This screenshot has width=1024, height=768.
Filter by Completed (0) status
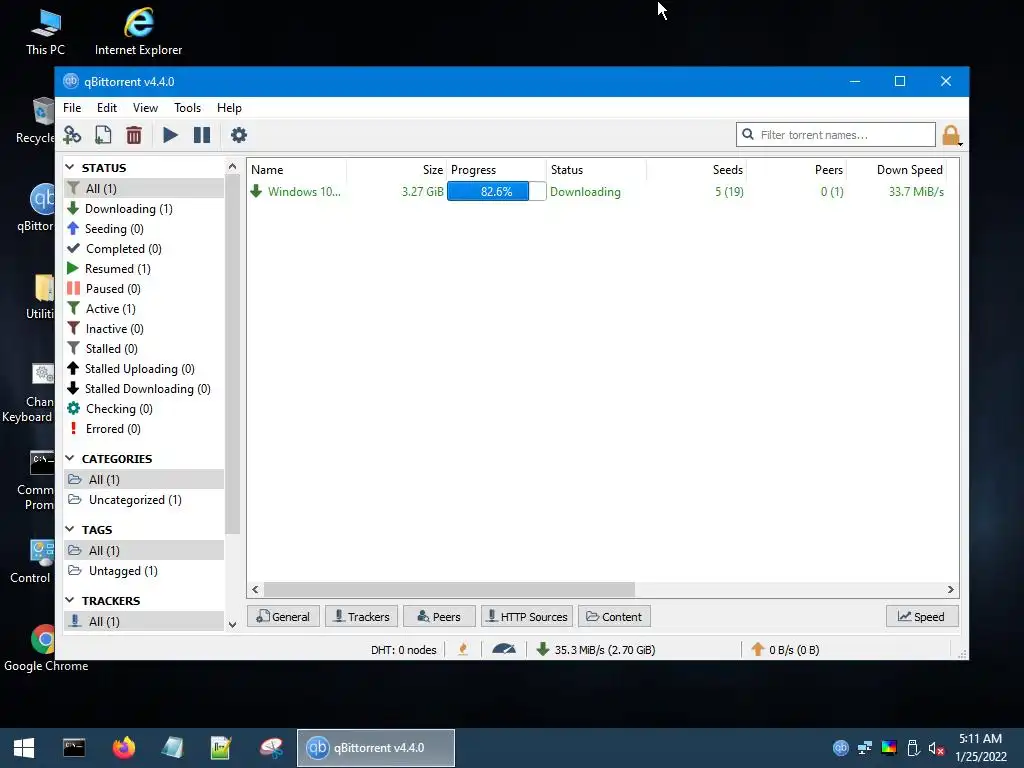point(144,249)
